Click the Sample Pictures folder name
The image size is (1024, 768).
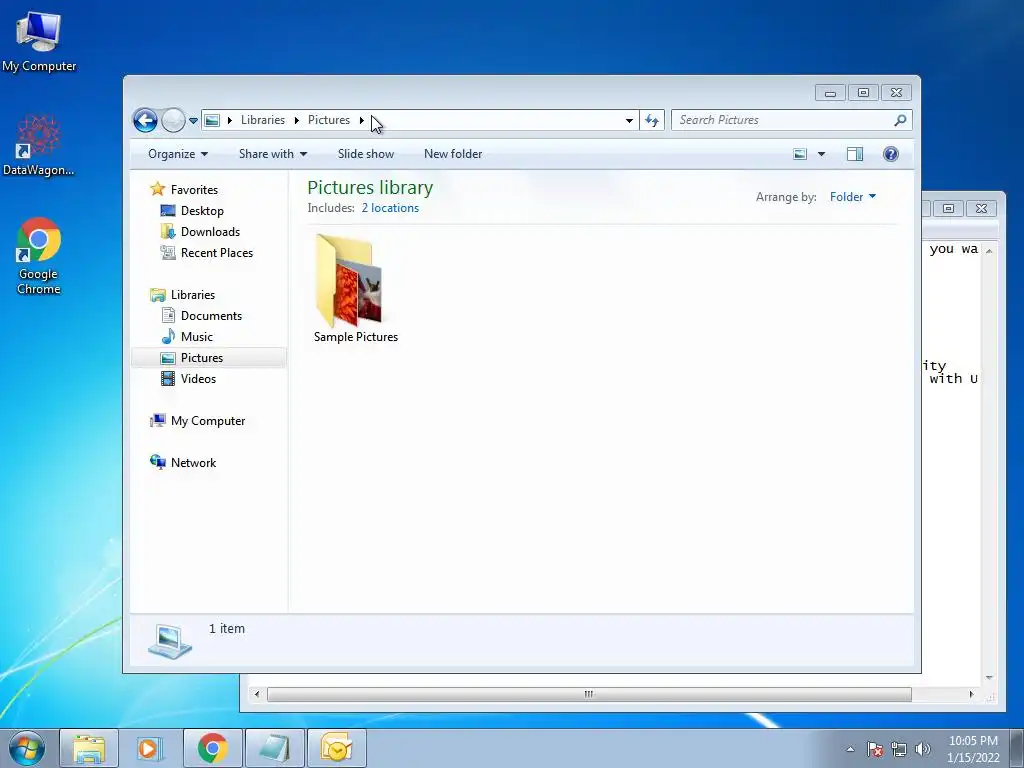click(356, 337)
